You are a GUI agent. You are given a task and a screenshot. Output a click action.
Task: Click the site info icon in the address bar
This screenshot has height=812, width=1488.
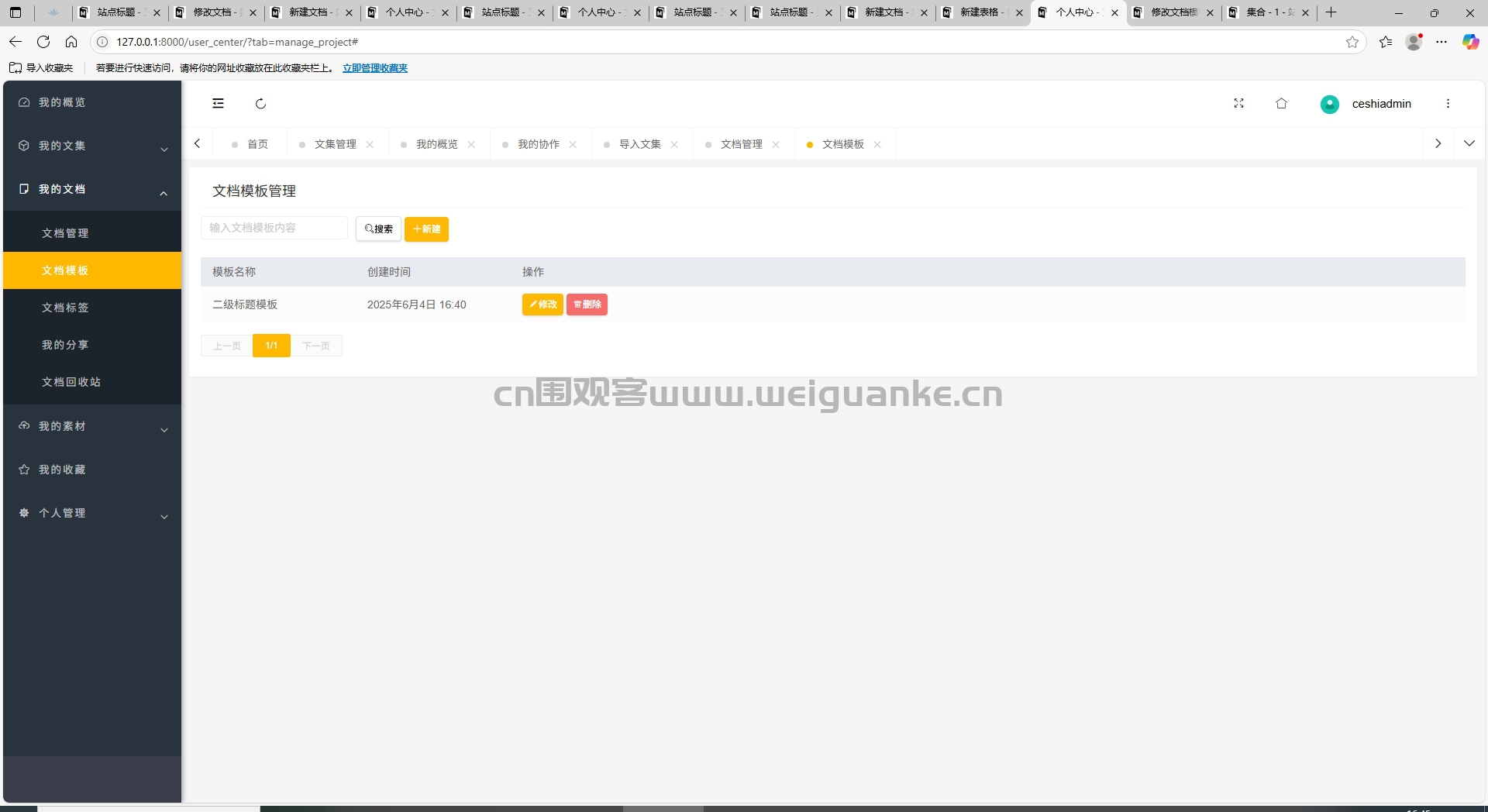point(102,42)
